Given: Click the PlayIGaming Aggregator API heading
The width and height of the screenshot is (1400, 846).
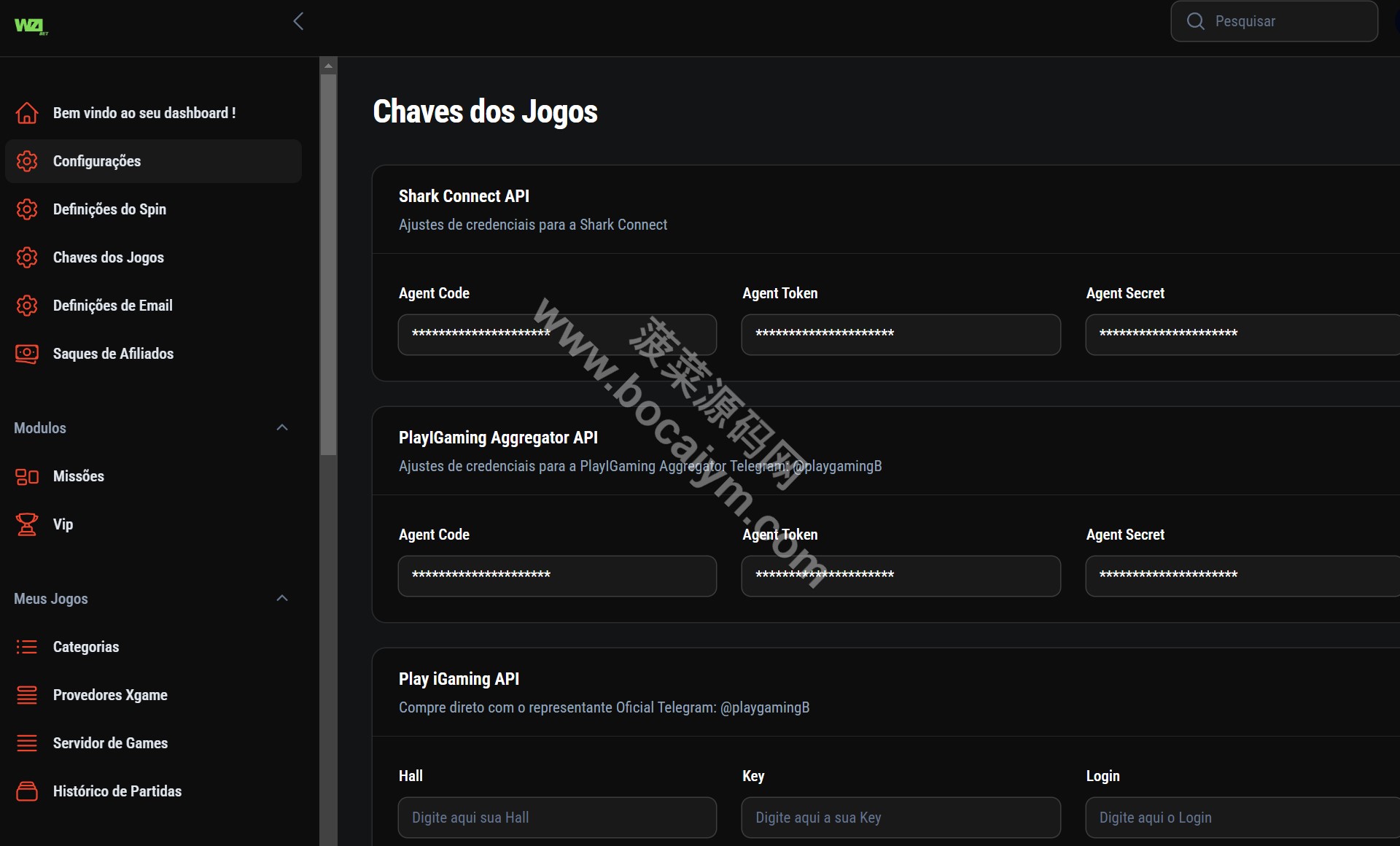Looking at the screenshot, I should coord(498,438).
